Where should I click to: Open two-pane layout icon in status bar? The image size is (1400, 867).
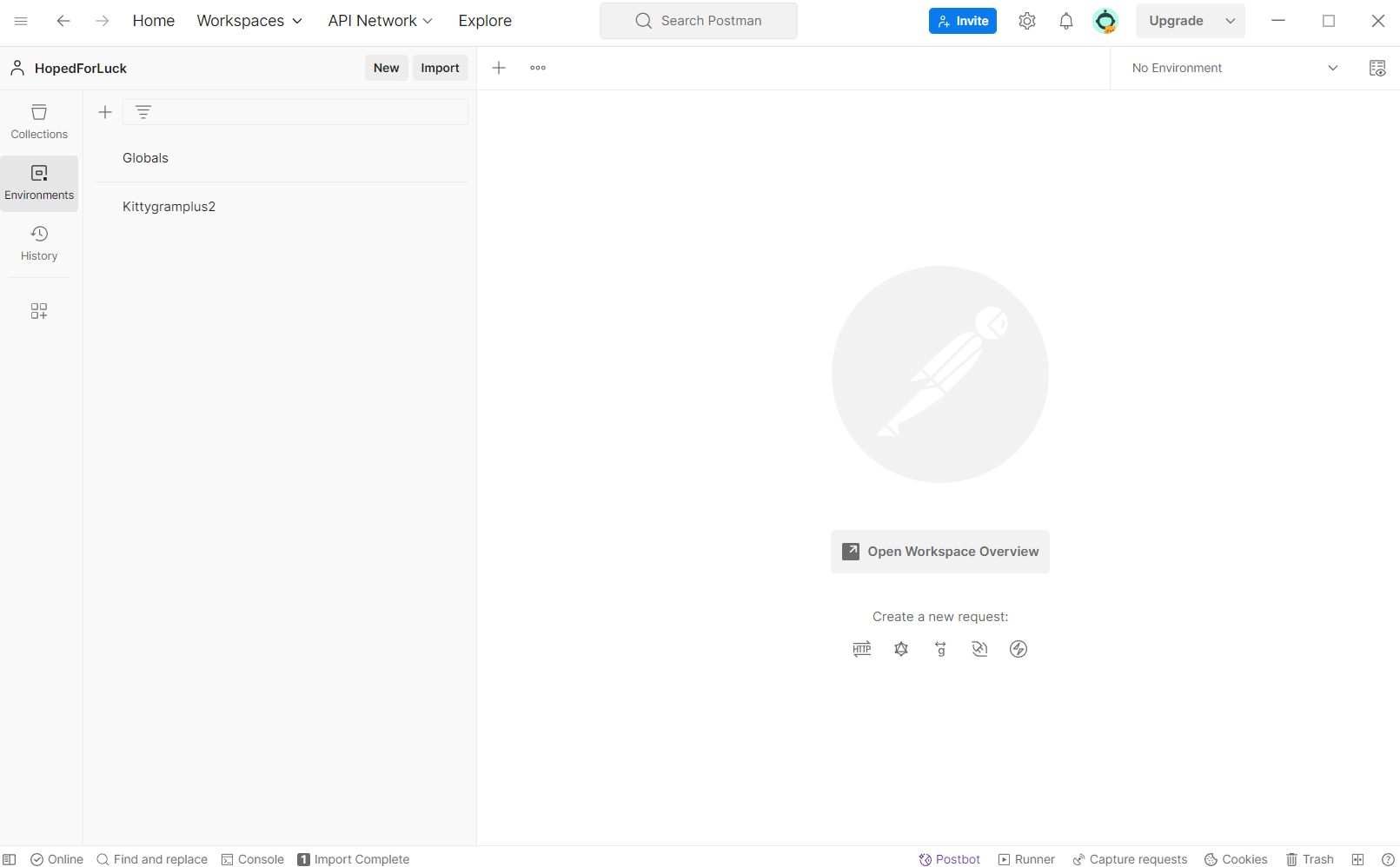[x=1357, y=859]
